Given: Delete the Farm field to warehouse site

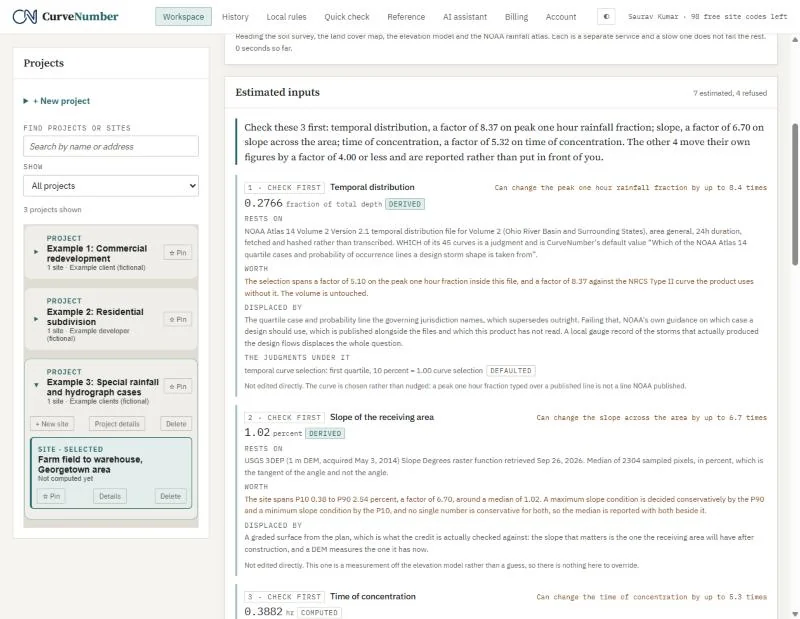Looking at the screenshot, I should click(170, 496).
